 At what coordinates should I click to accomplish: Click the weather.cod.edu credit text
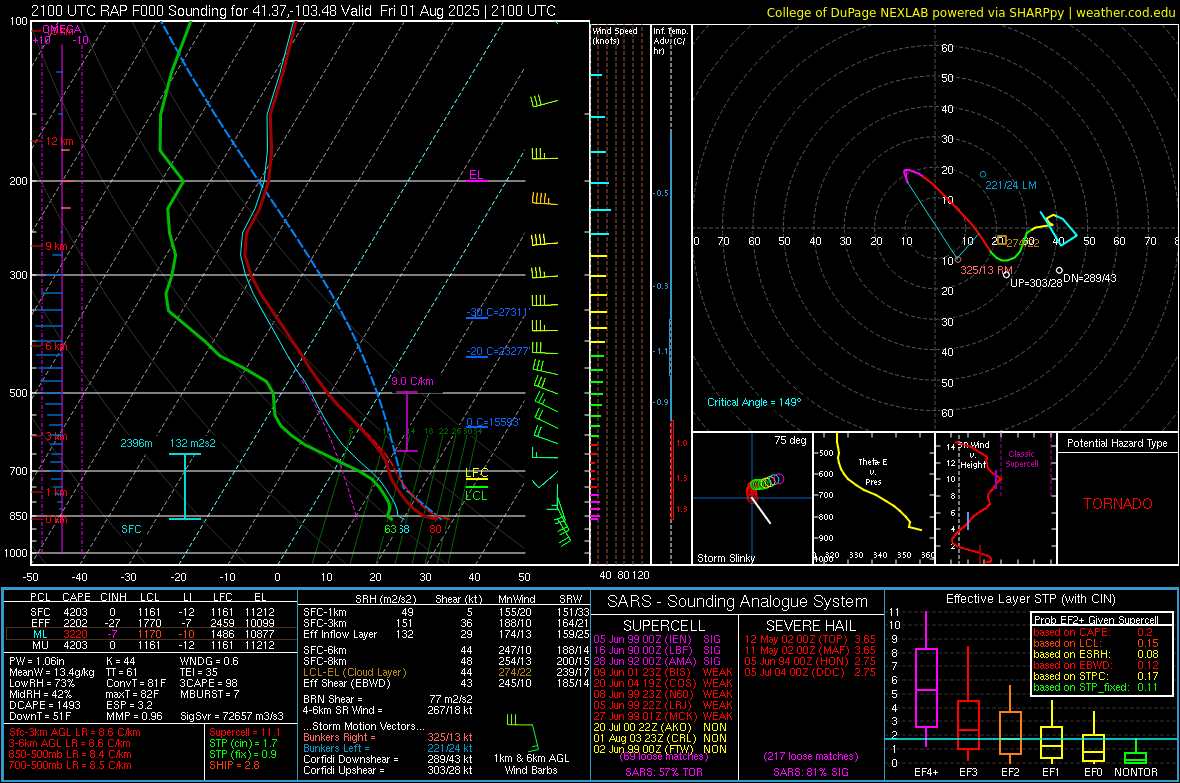(x=1125, y=12)
